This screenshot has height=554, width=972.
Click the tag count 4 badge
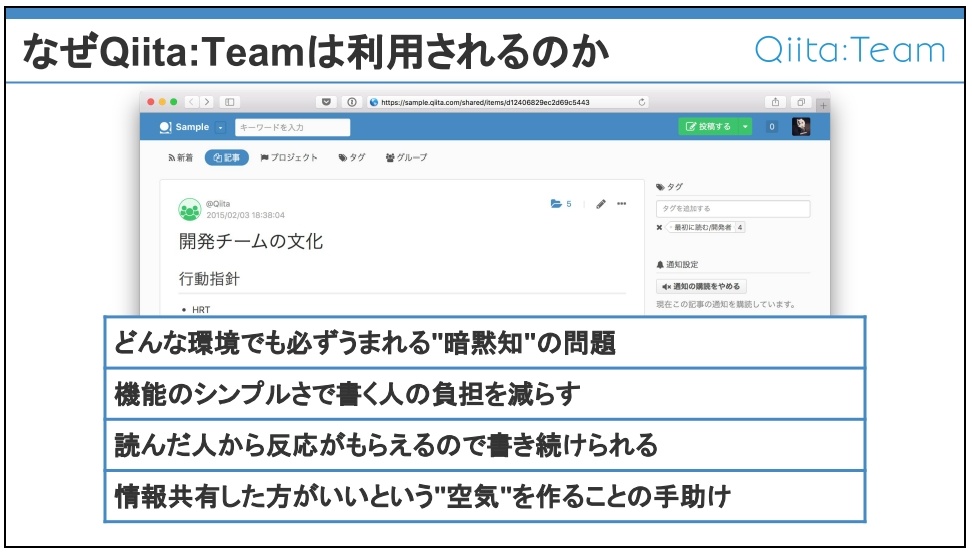point(740,227)
